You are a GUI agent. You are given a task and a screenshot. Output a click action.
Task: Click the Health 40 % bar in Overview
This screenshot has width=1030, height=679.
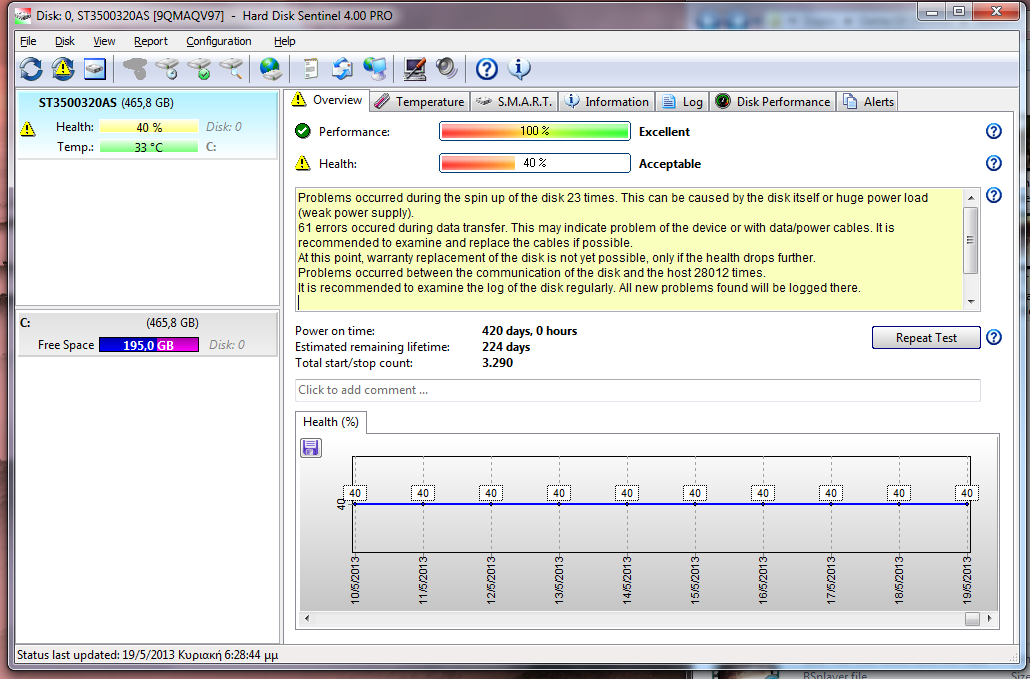pos(535,163)
